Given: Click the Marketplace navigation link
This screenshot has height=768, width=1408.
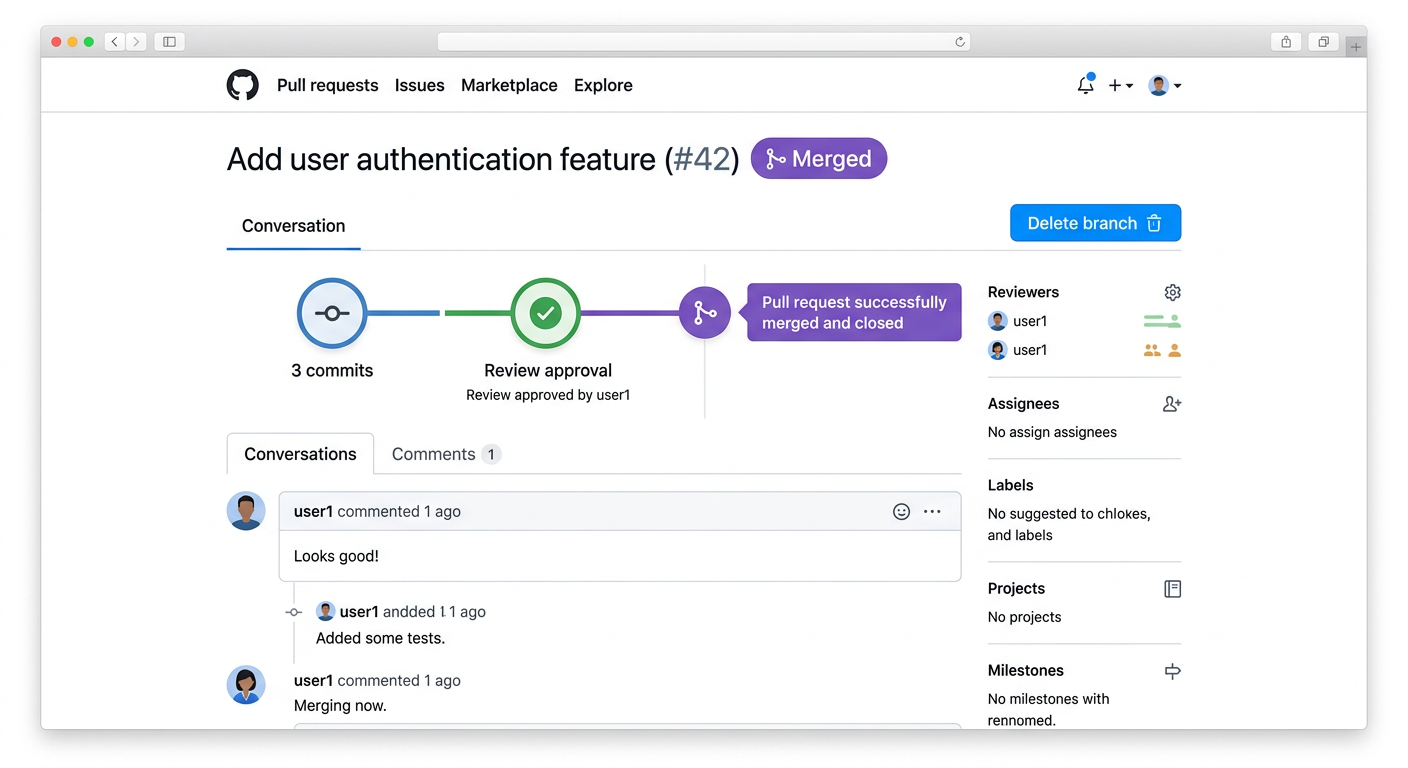Looking at the screenshot, I should [x=509, y=86].
